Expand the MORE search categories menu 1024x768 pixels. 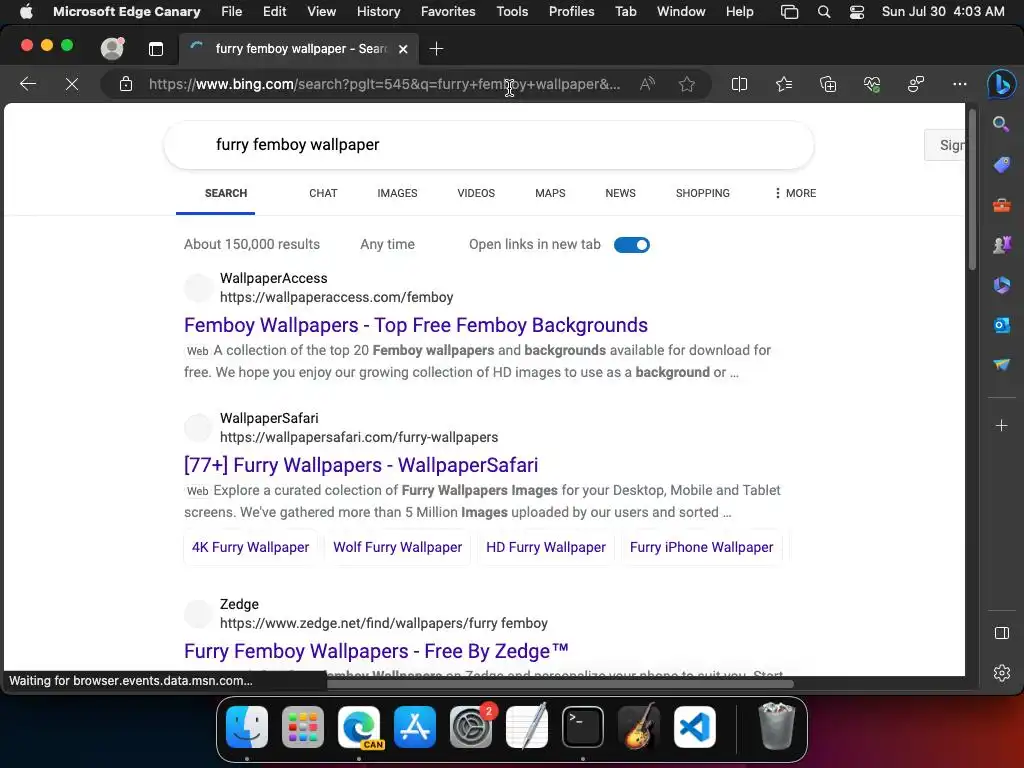(x=795, y=193)
